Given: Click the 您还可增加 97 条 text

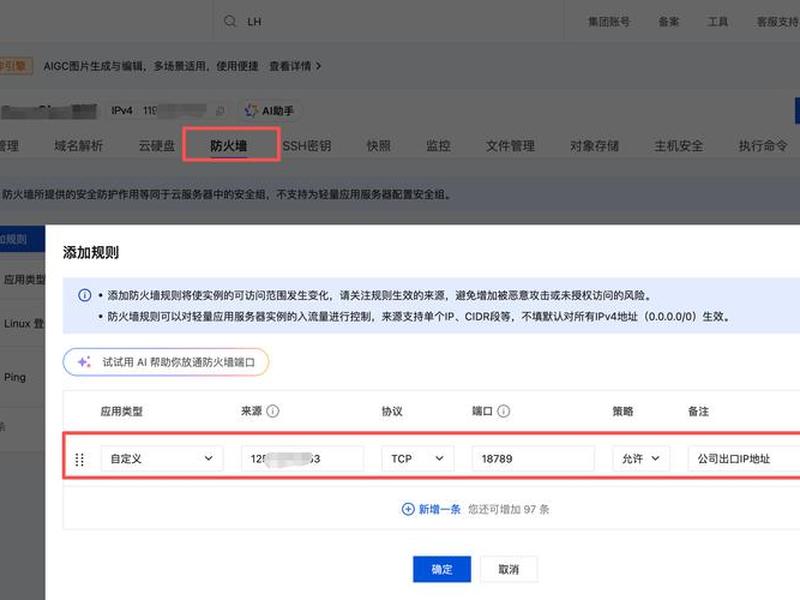Looking at the screenshot, I should 509,509.
